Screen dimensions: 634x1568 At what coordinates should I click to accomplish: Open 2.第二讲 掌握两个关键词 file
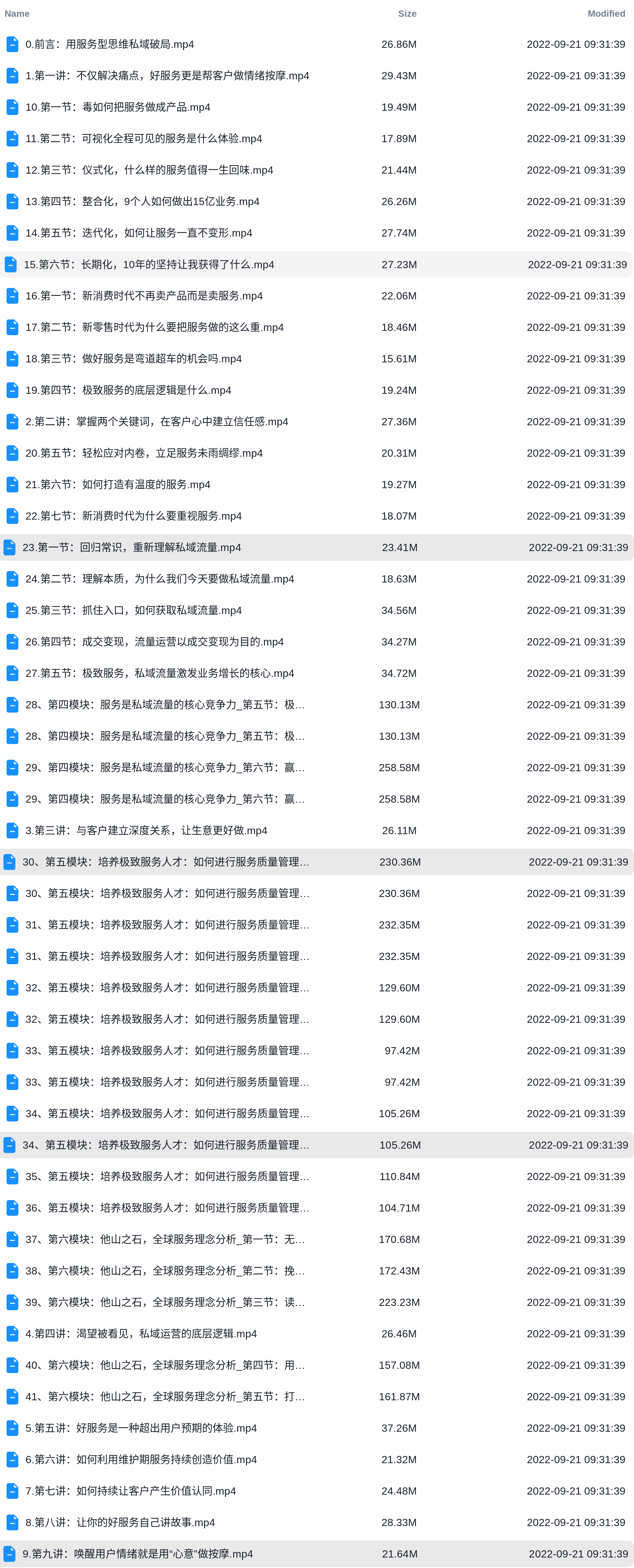157,421
